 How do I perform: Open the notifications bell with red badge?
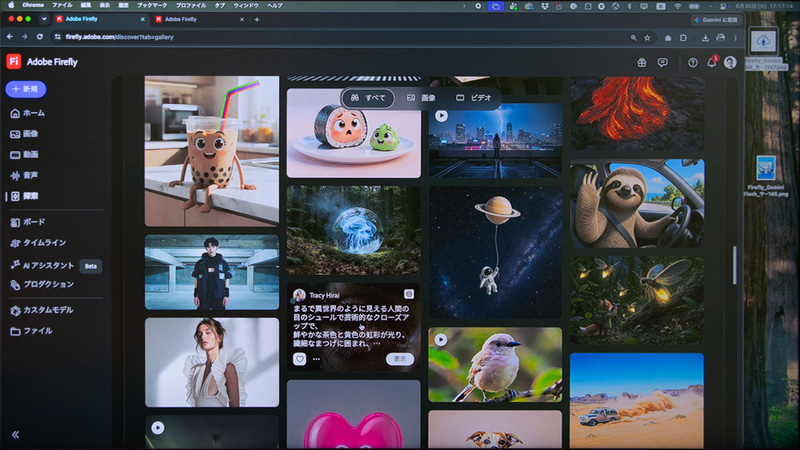[712, 62]
